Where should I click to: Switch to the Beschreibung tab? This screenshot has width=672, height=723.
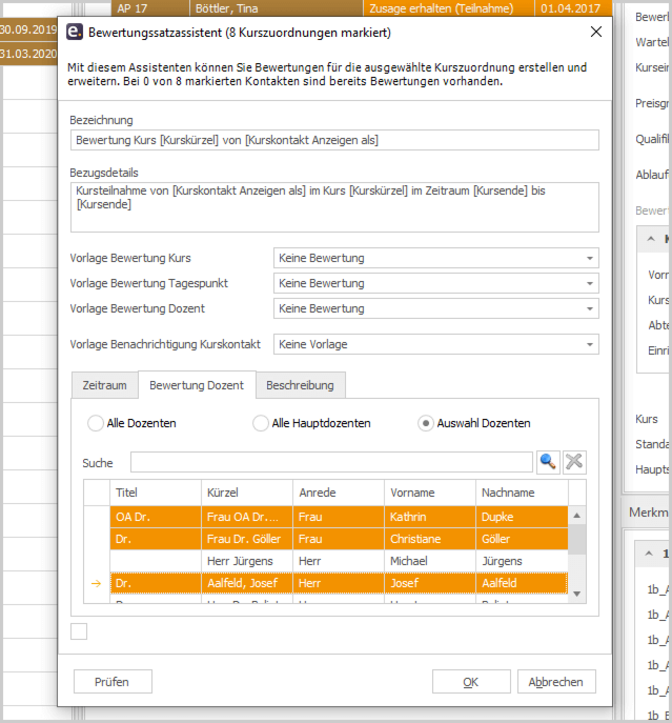[x=300, y=385]
